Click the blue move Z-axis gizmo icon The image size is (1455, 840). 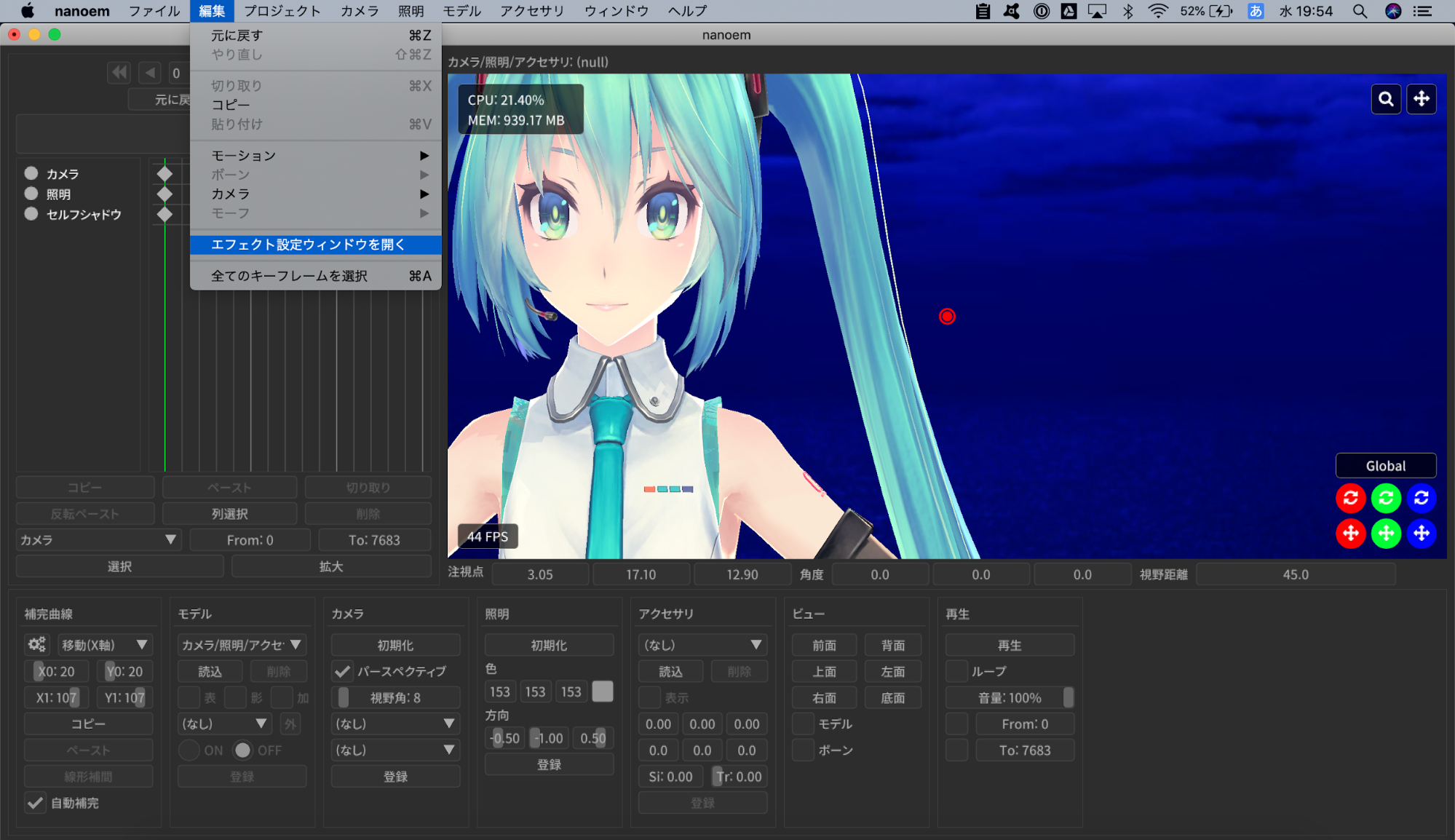1421,534
